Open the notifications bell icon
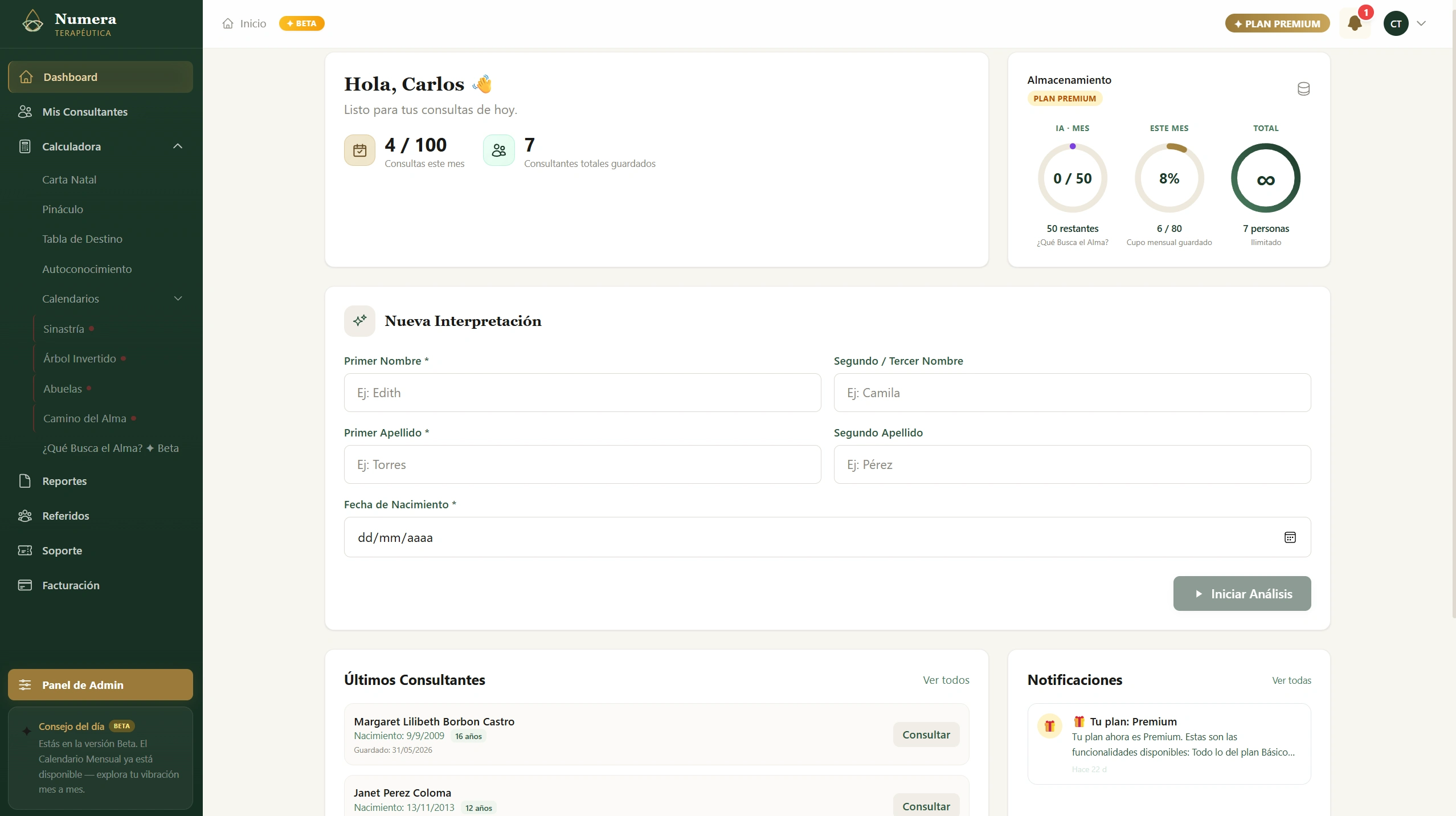Viewport: 1456px width, 816px height. pyautogui.click(x=1355, y=23)
